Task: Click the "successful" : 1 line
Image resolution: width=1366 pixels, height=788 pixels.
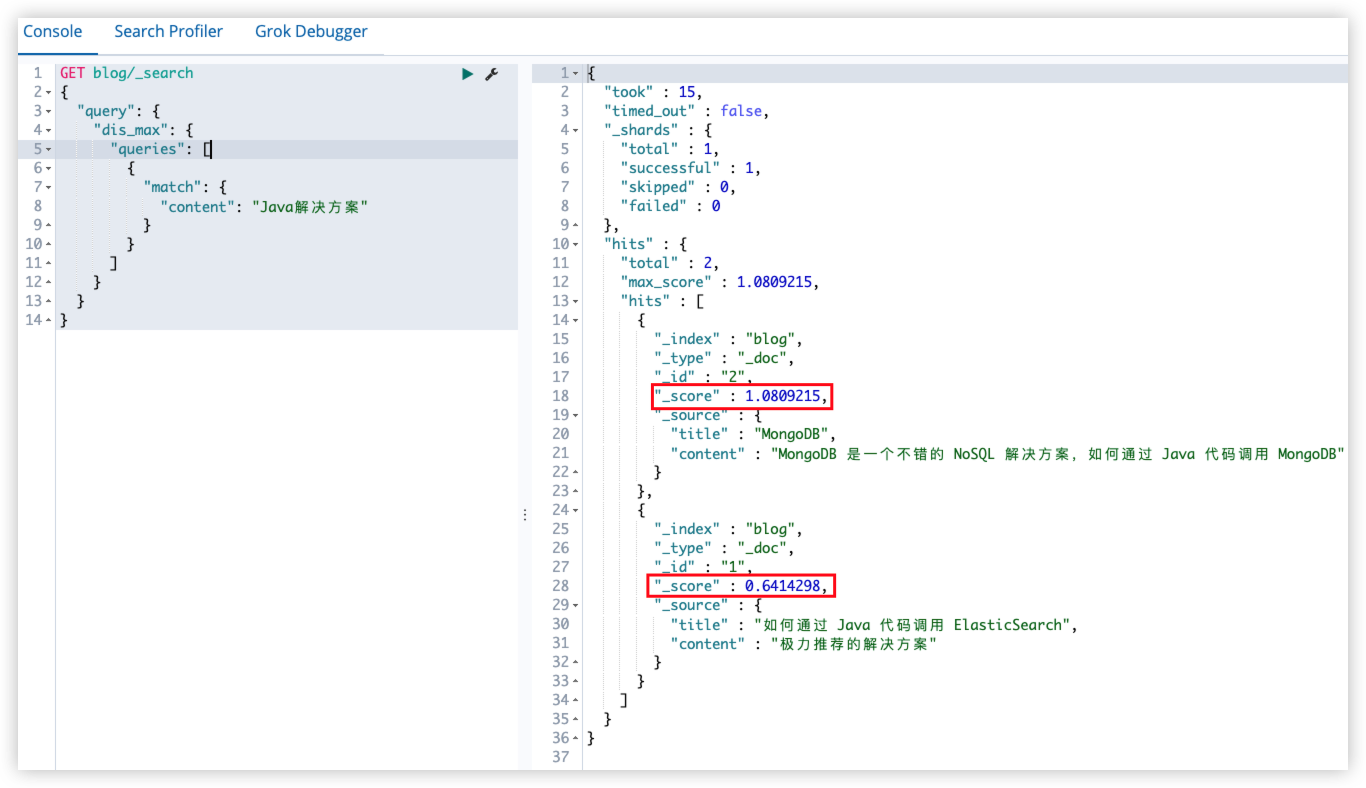Action: point(691,168)
